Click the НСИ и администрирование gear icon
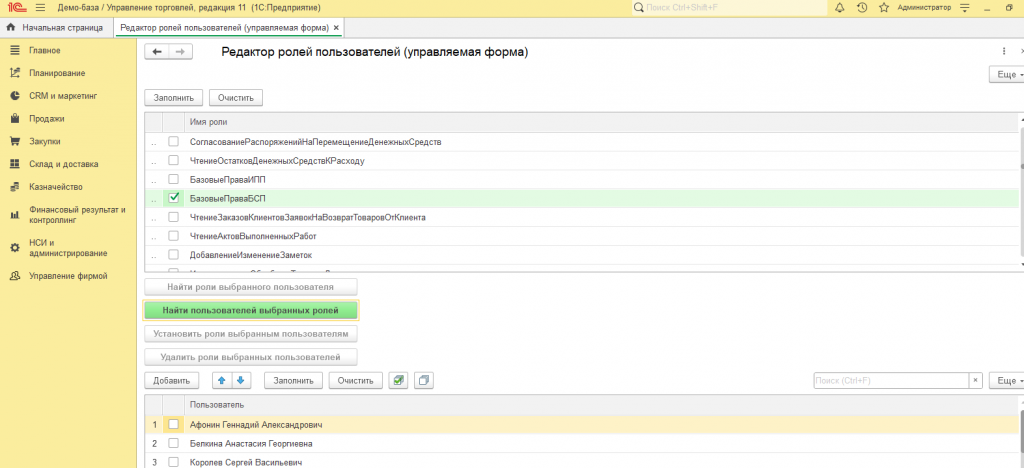The image size is (1024, 468). coord(14,248)
